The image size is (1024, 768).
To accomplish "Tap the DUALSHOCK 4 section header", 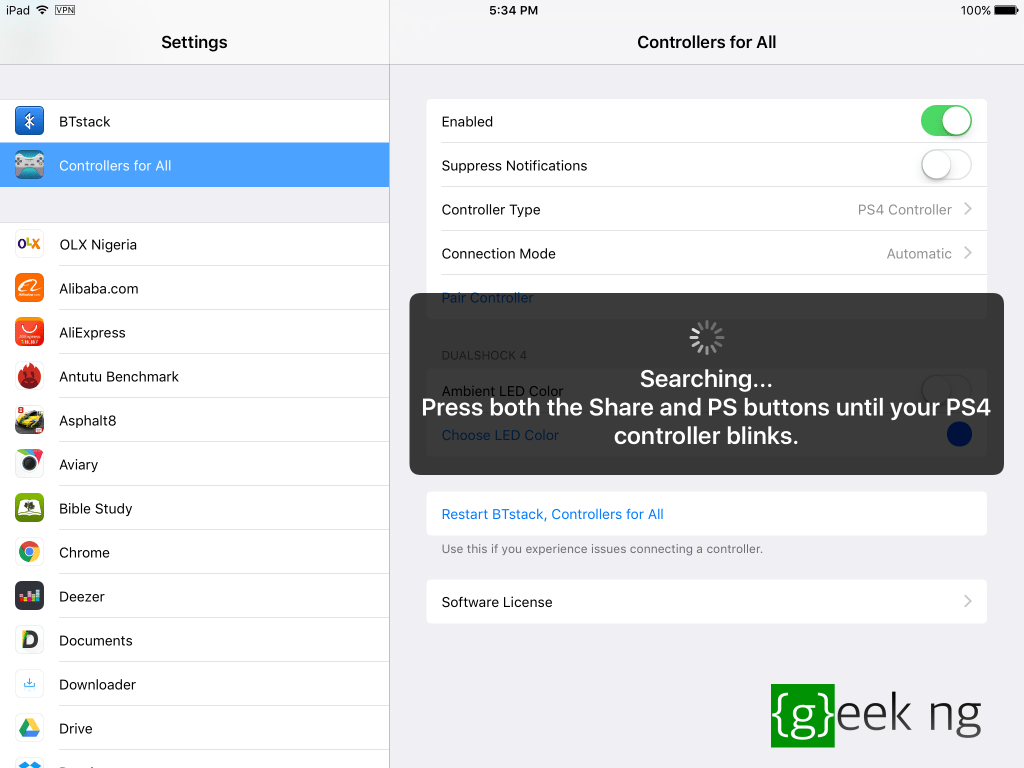I will coord(484,355).
